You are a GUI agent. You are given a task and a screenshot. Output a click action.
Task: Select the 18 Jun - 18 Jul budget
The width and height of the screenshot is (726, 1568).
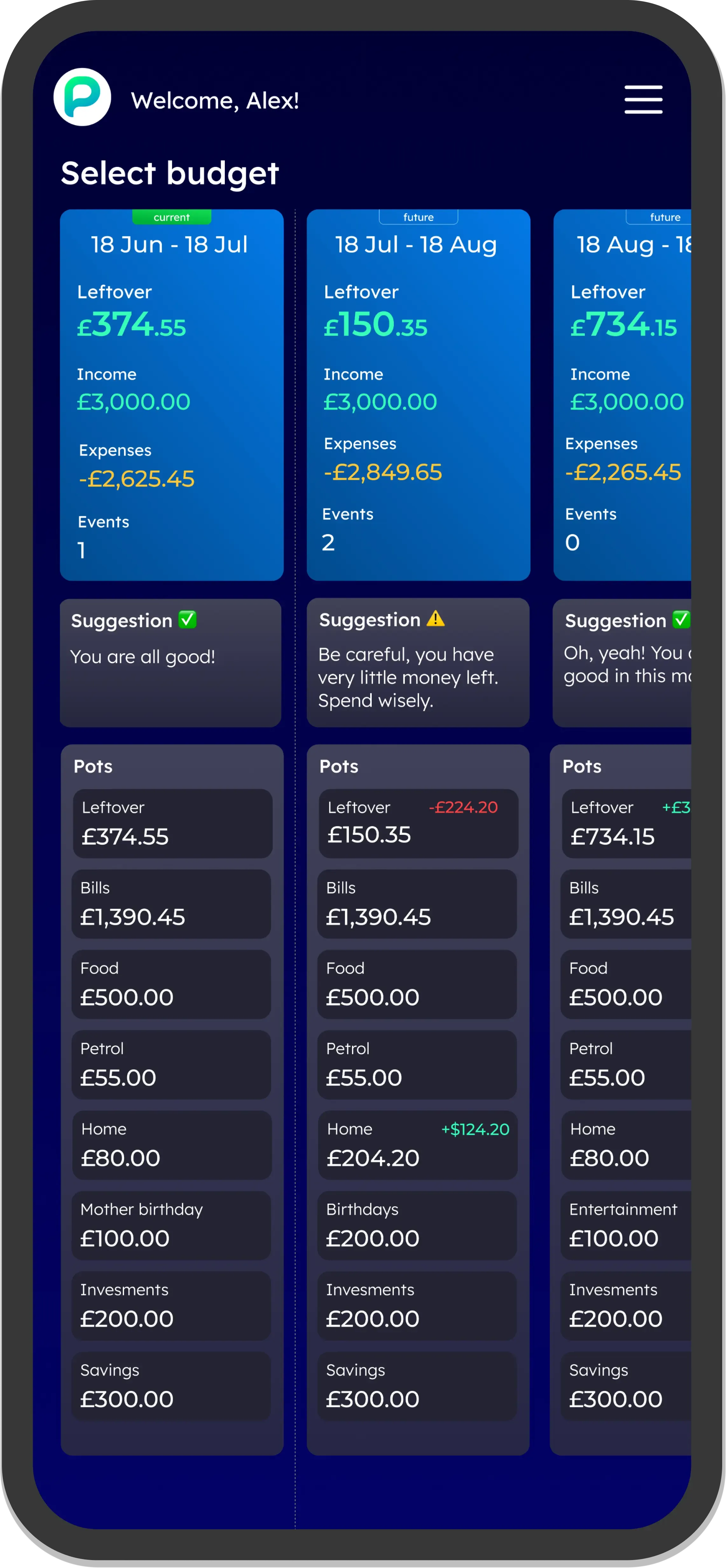pyautogui.click(x=171, y=394)
